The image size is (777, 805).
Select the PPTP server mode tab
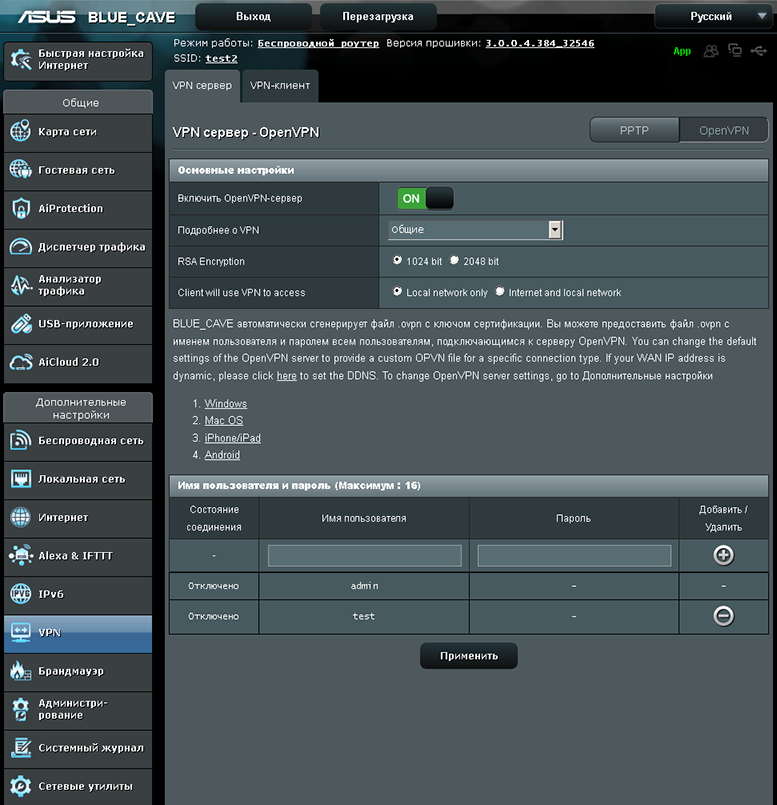click(x=634, y=130)
